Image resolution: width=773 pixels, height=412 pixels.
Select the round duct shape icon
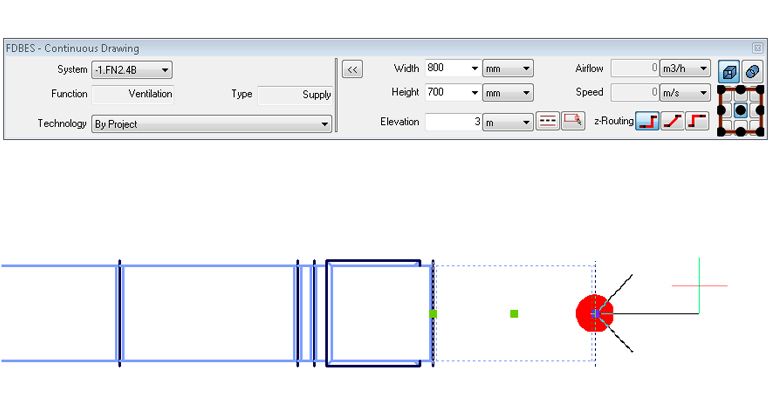coord(753,71)
